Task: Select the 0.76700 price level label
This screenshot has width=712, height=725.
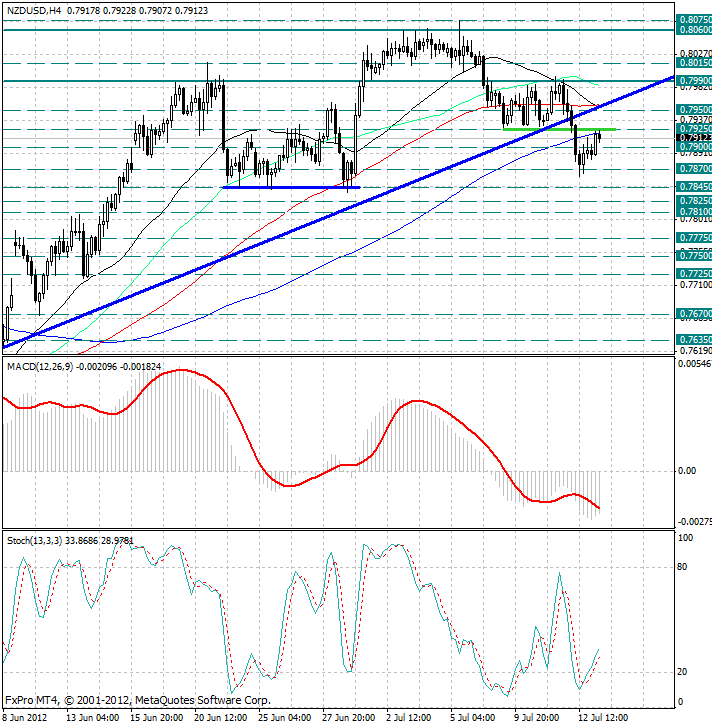Action: [x=694, y=313]
